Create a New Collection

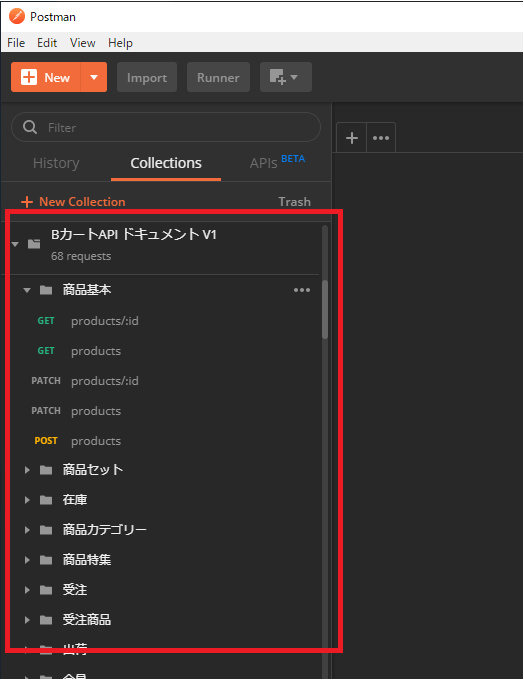pos(73,202)
